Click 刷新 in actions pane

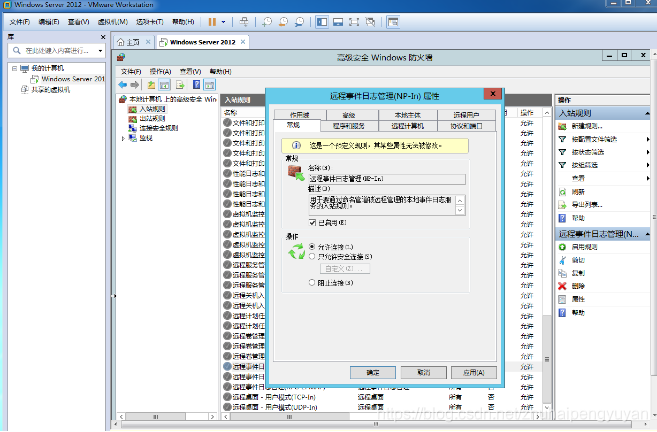(x=578, y=192)
